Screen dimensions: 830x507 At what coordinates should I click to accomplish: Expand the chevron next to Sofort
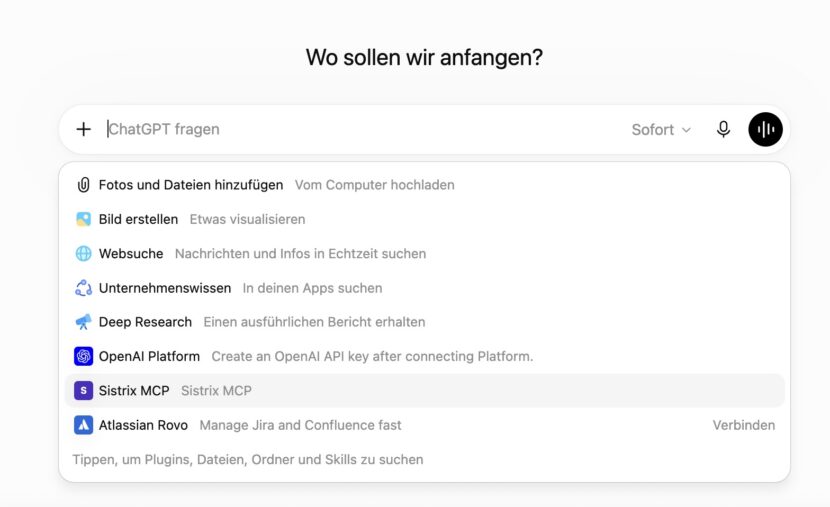687,130
